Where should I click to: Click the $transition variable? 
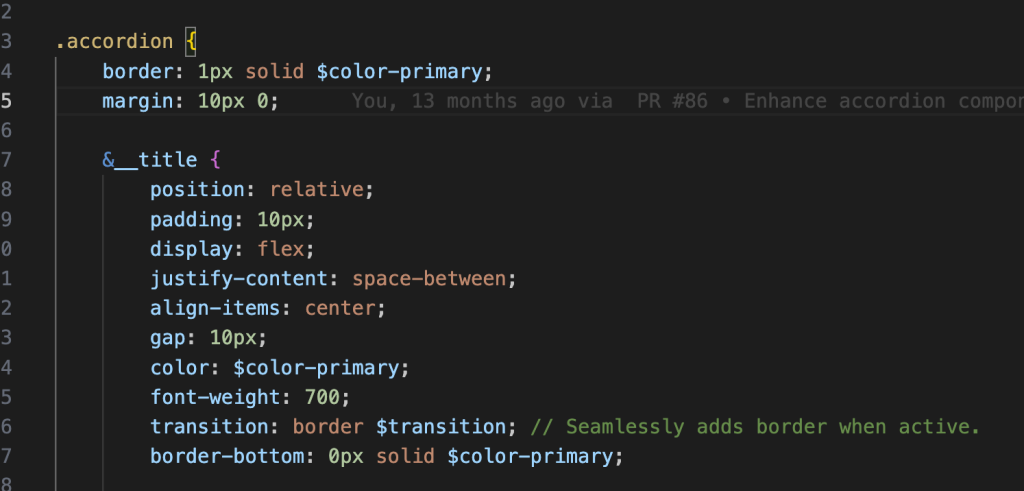tap(444, 427)
